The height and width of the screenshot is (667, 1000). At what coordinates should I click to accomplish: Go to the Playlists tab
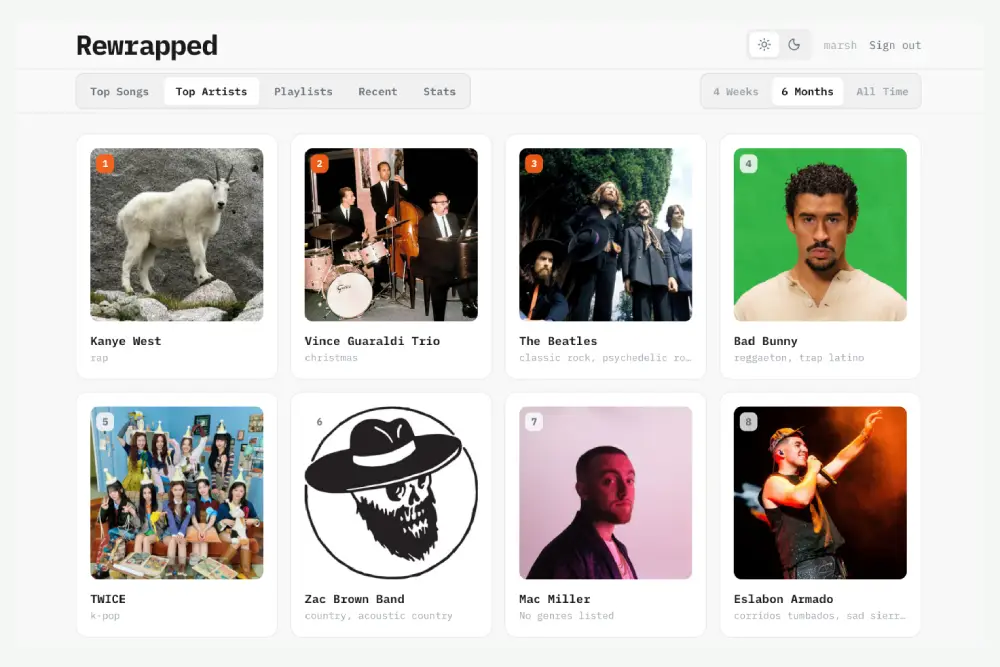coord(303,92)
